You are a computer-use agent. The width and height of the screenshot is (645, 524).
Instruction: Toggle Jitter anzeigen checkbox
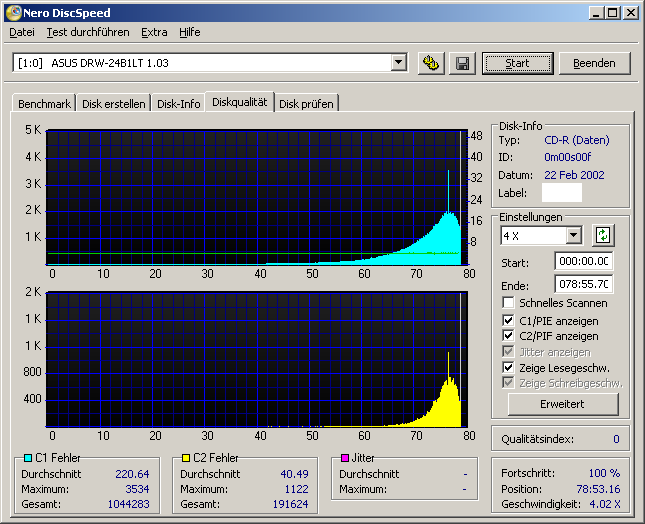(x=508, y=352)
